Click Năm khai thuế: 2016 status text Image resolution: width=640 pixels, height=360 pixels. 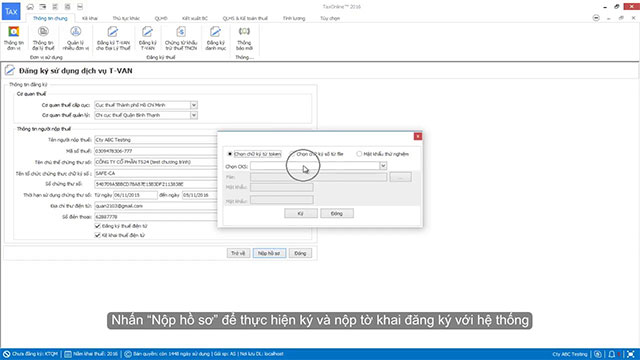[95, 354]
